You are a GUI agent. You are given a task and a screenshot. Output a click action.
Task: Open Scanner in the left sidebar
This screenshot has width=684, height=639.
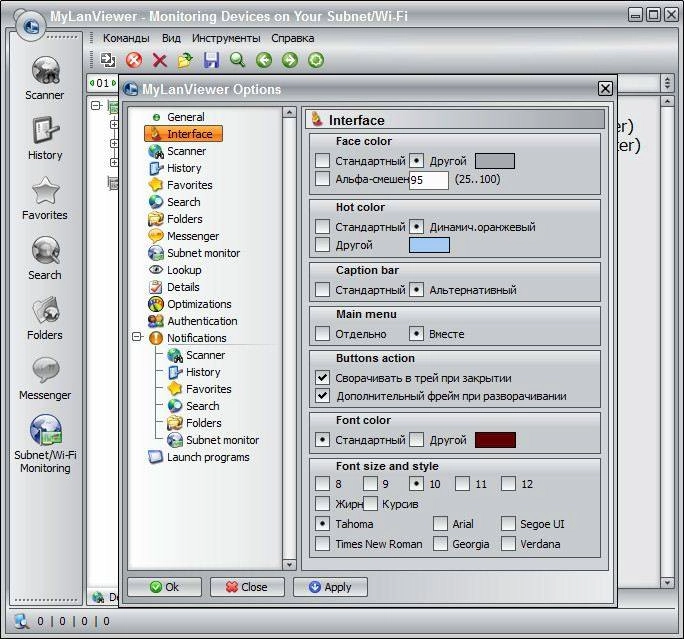(45, 79)
